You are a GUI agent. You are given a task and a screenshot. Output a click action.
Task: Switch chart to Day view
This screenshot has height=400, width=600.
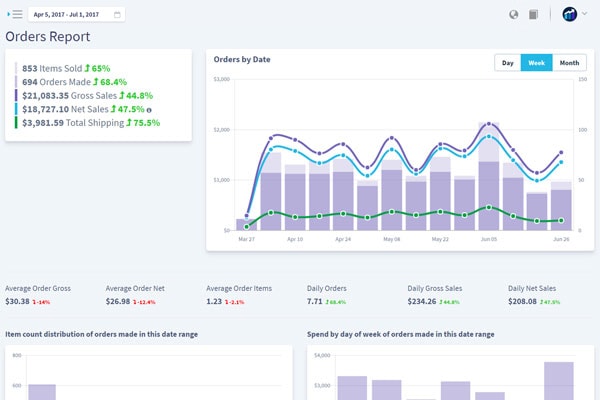point(508,63)
